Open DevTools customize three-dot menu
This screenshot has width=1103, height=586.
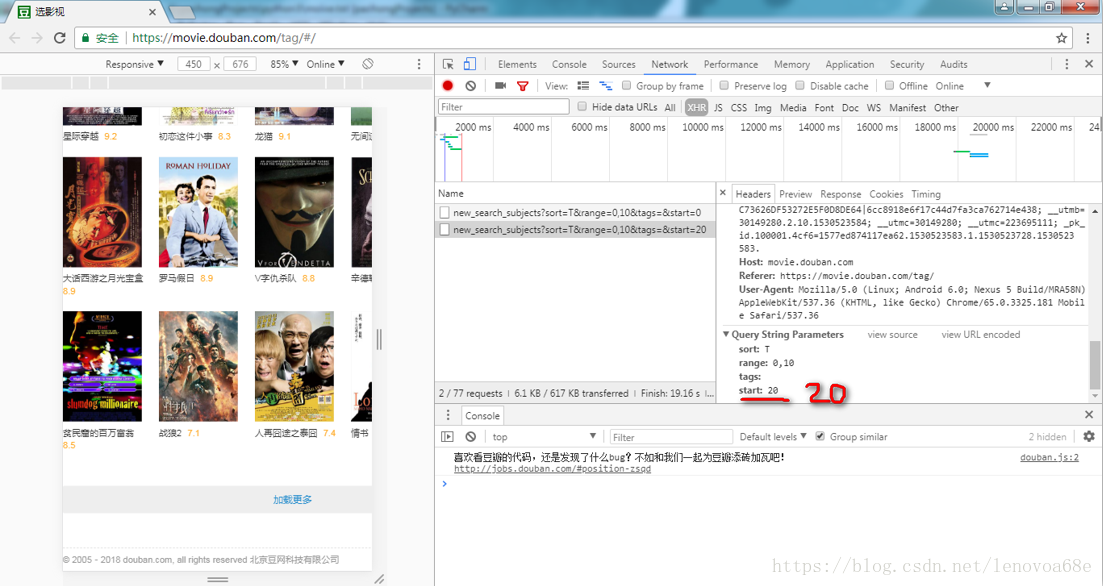pos(1066,64)
